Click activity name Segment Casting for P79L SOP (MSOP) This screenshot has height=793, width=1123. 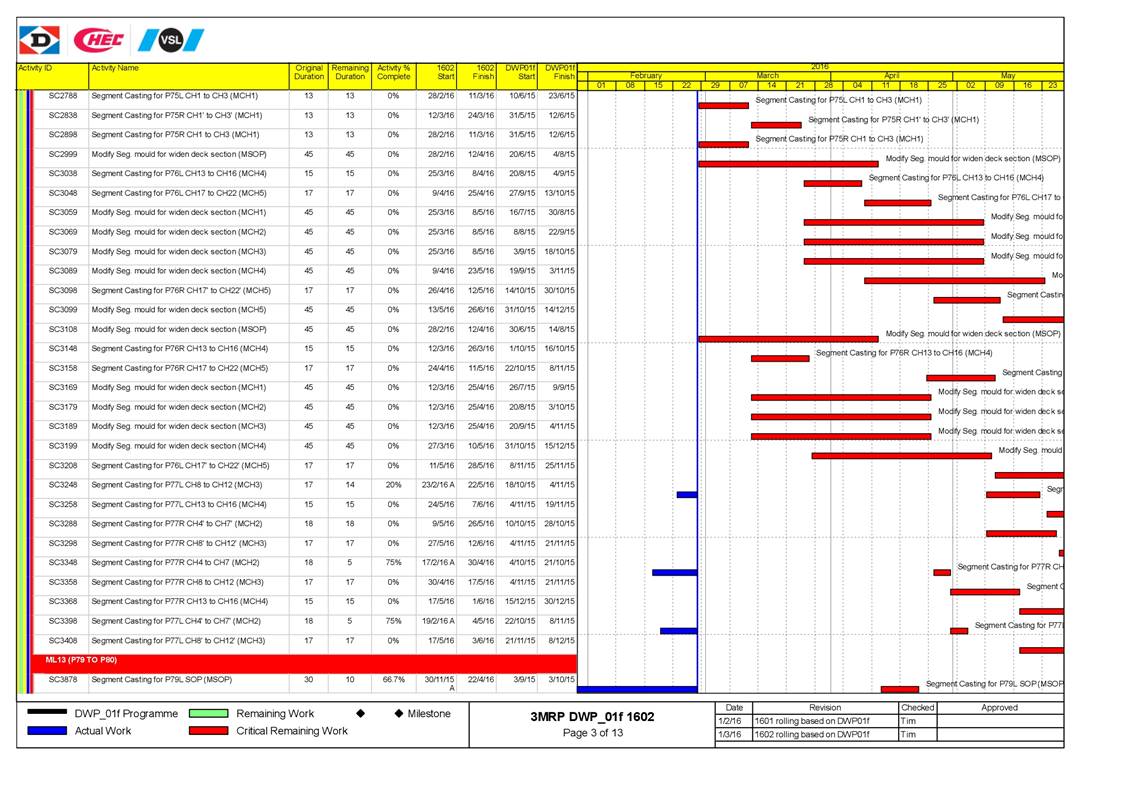162,679
